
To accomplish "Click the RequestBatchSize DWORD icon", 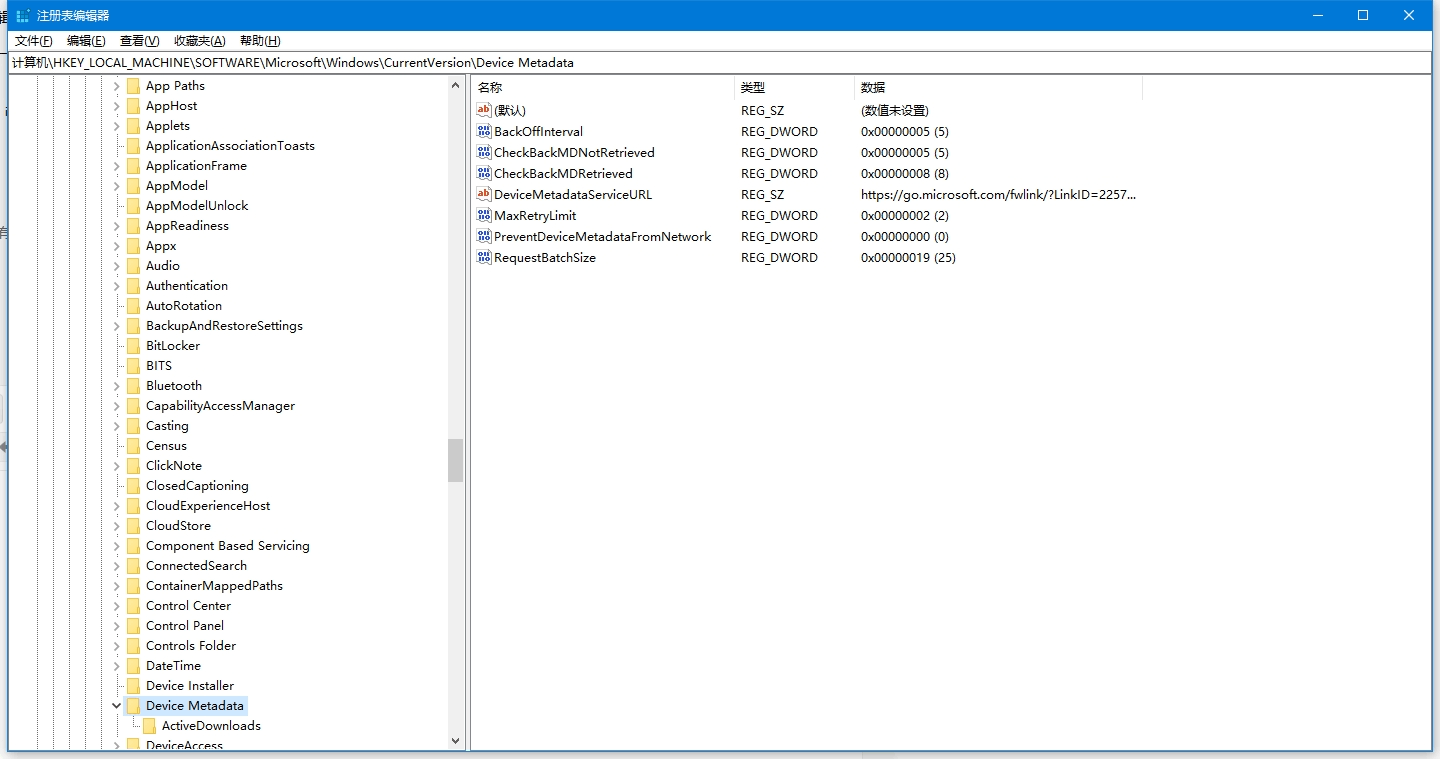I will coord(484,257).
